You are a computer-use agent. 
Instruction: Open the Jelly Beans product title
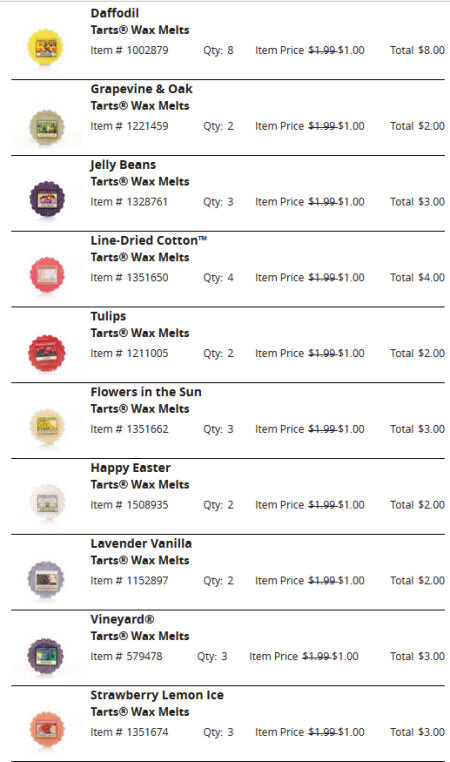coord(123,165)
